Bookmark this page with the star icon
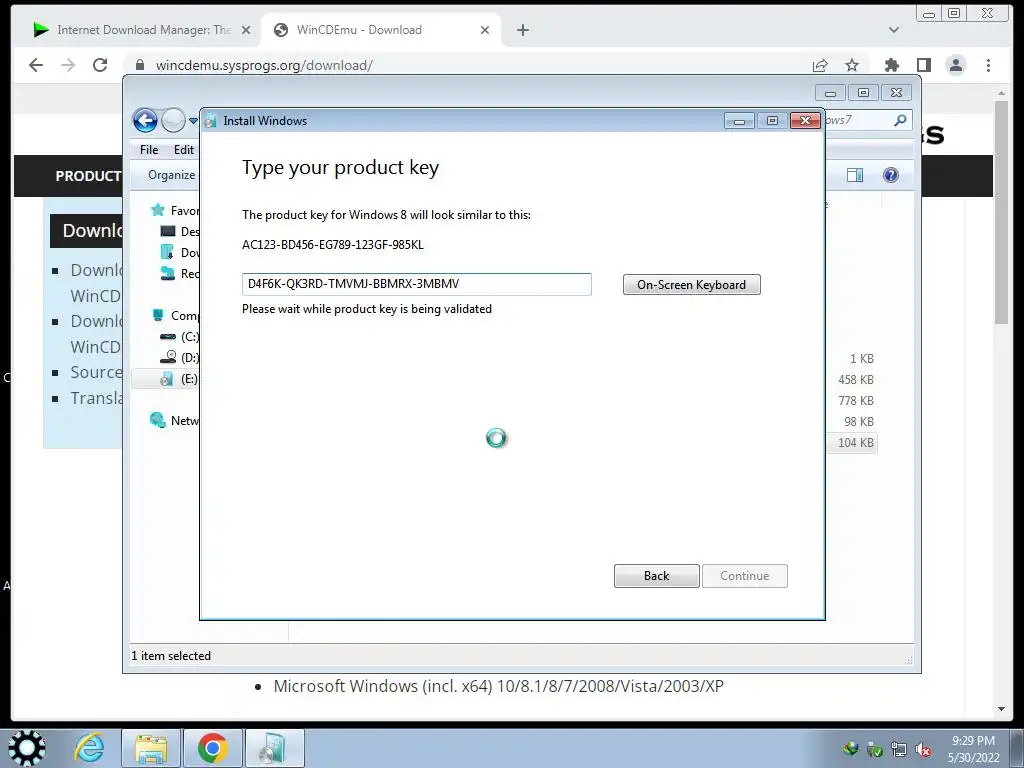The image size is (1024, 768). [852, 65]
